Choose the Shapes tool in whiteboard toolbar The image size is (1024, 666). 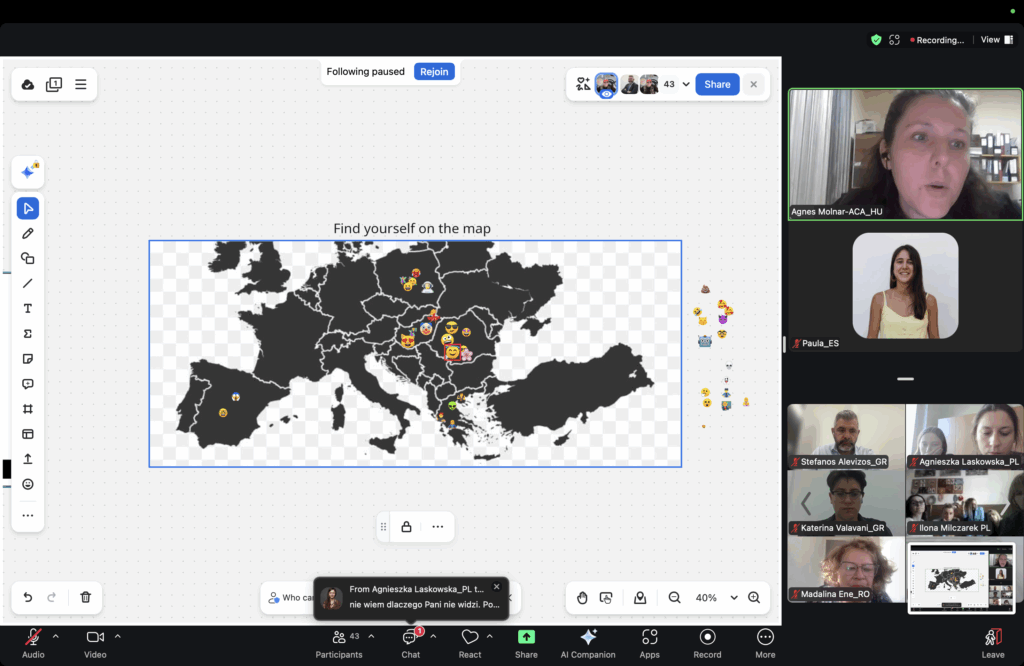point(28,258)
